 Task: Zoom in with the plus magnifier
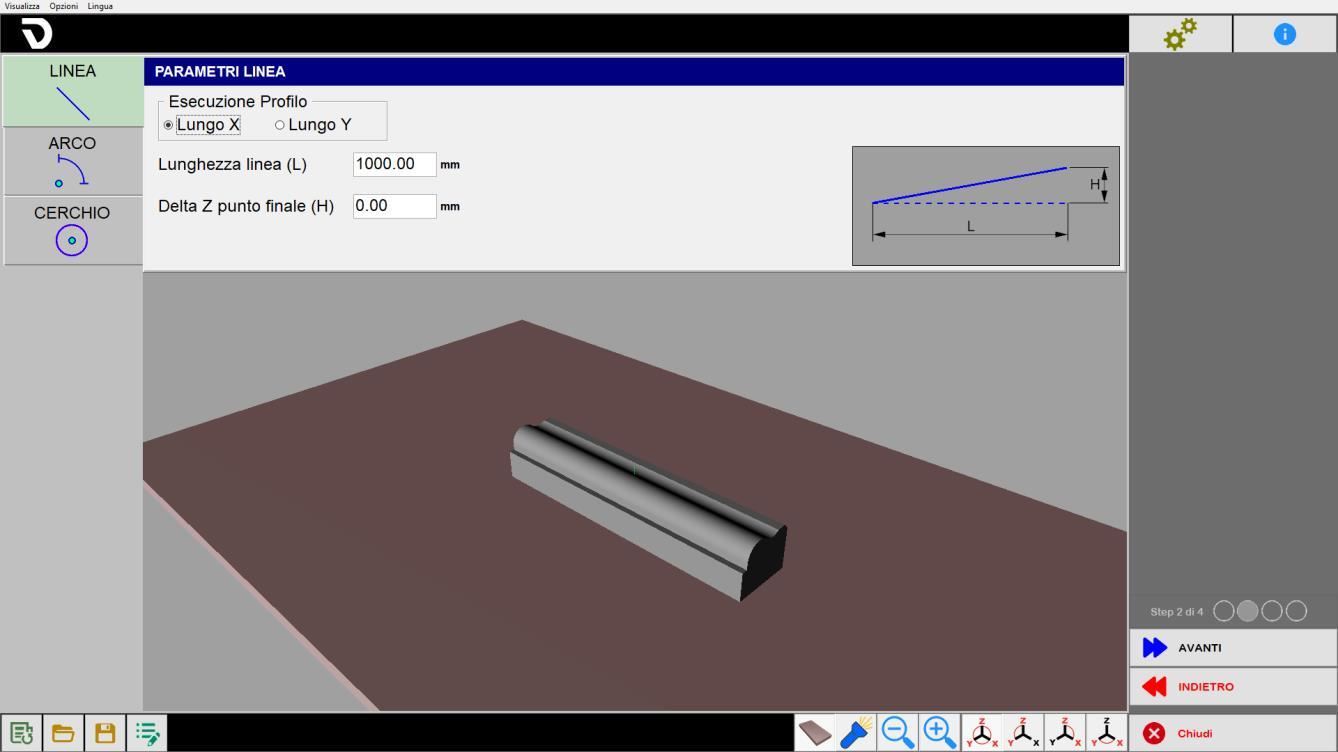[x=940, y=733]
